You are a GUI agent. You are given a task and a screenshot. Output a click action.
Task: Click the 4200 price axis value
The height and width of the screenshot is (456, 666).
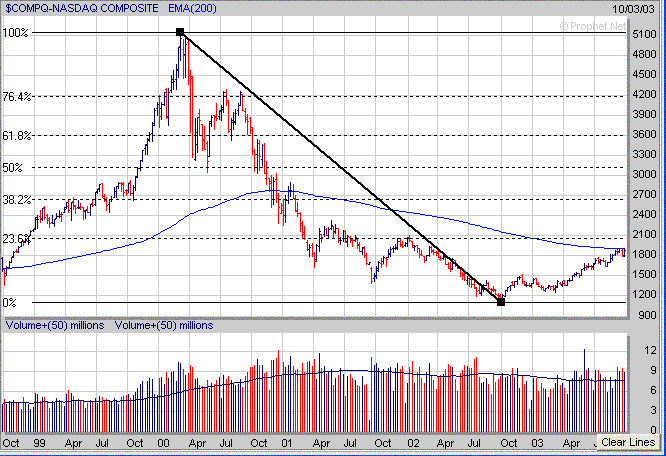(644, 94)
